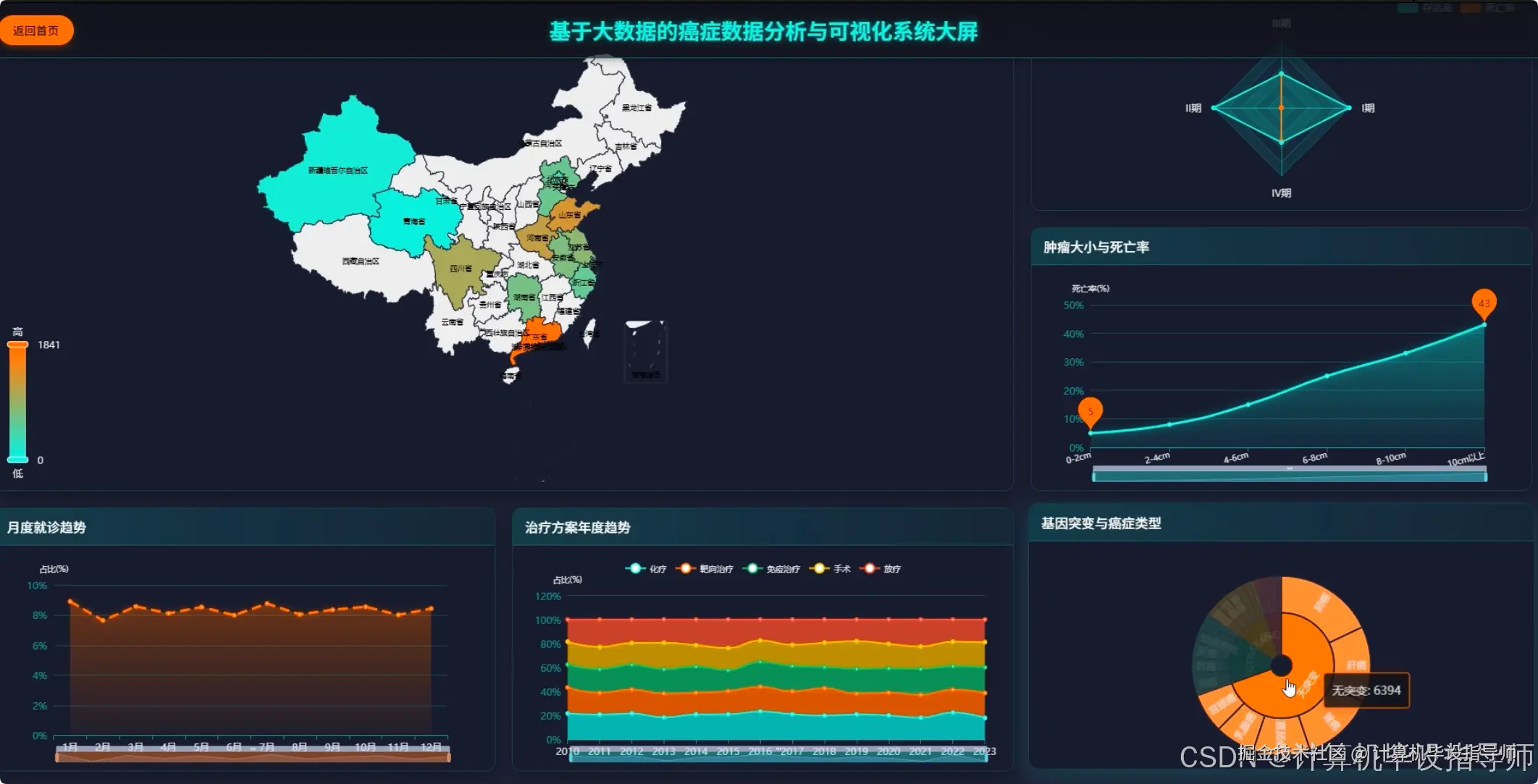Click the monthly trend chart zoom slider
The width and height of the screenshot is (1538, 784).
[x=253, y=756]
